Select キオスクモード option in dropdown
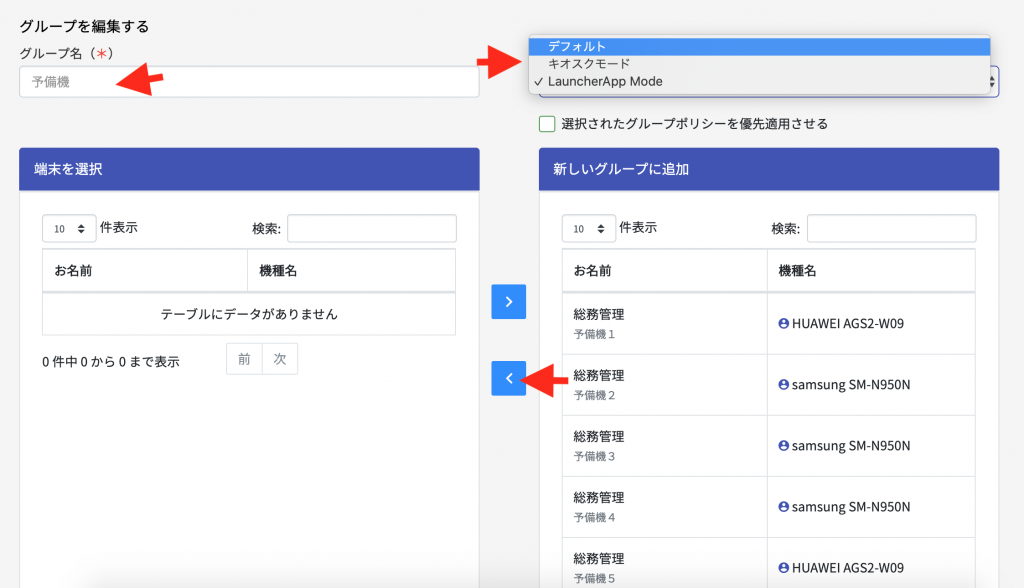 760,64
